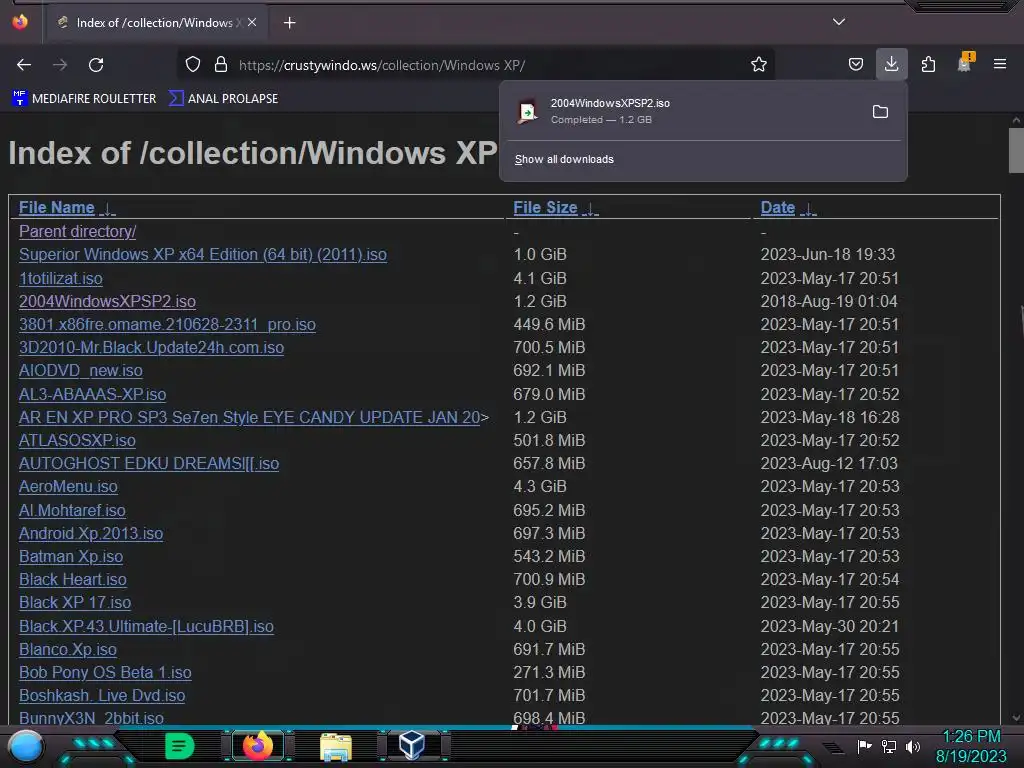The image size is (1024, 768).
Task: Sort listing by File Size
Action: coord(545,208)
